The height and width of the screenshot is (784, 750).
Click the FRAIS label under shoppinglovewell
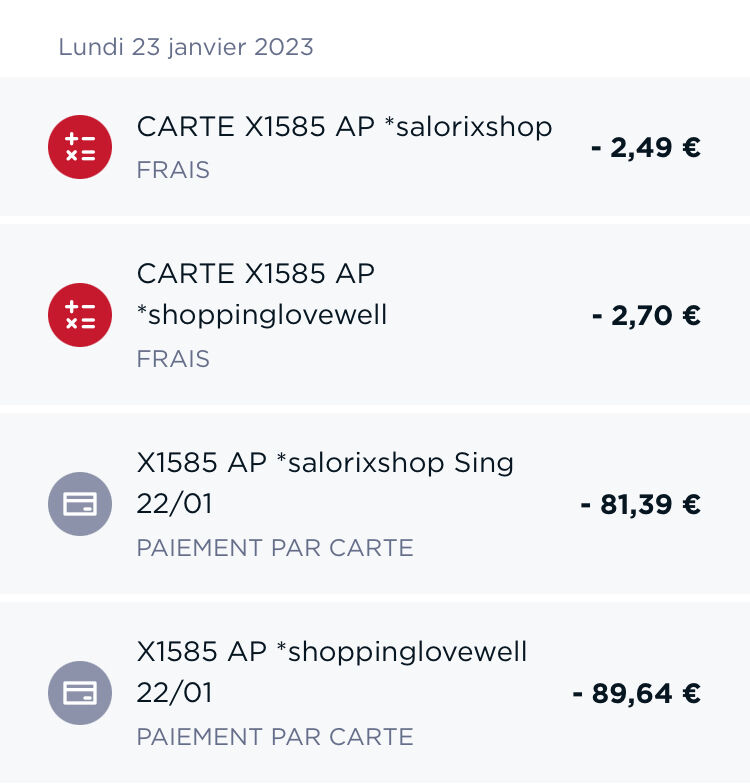(173, 359)
